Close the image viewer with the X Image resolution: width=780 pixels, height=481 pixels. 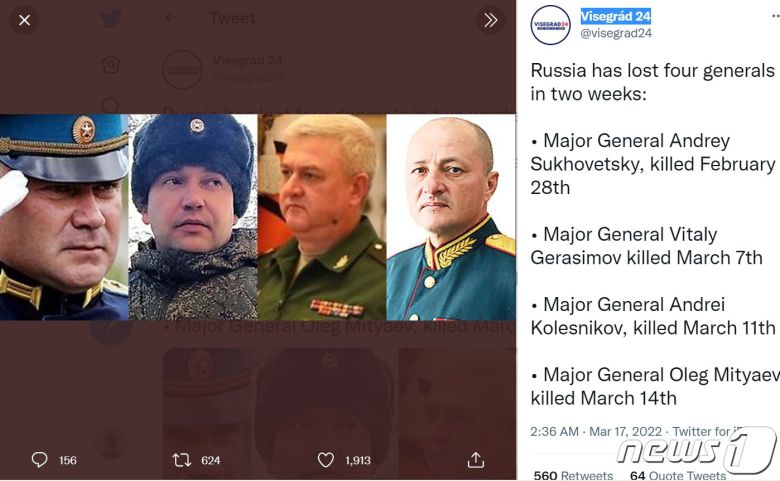point(25,20)
